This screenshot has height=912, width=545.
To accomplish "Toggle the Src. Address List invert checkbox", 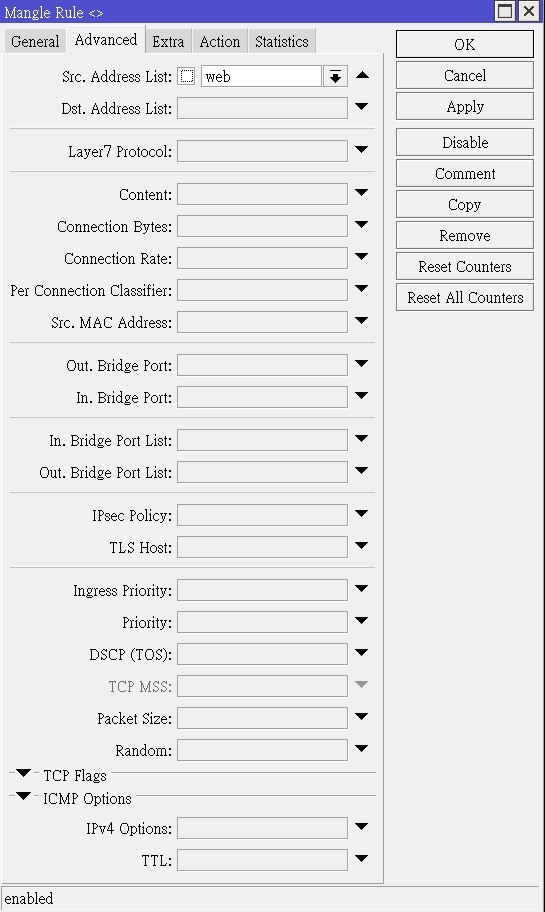I will tap(187, 76).
